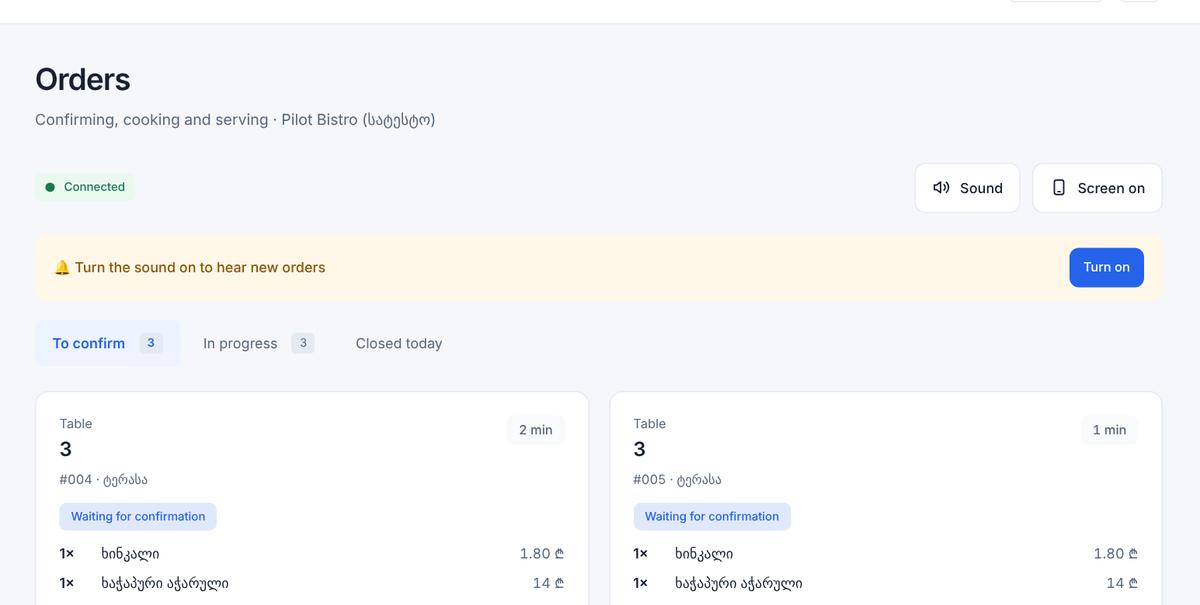Click the 1.80 ₾ price in order #004
The height and width of the screenshot is (605, 1200).
(x=542, y=554)
